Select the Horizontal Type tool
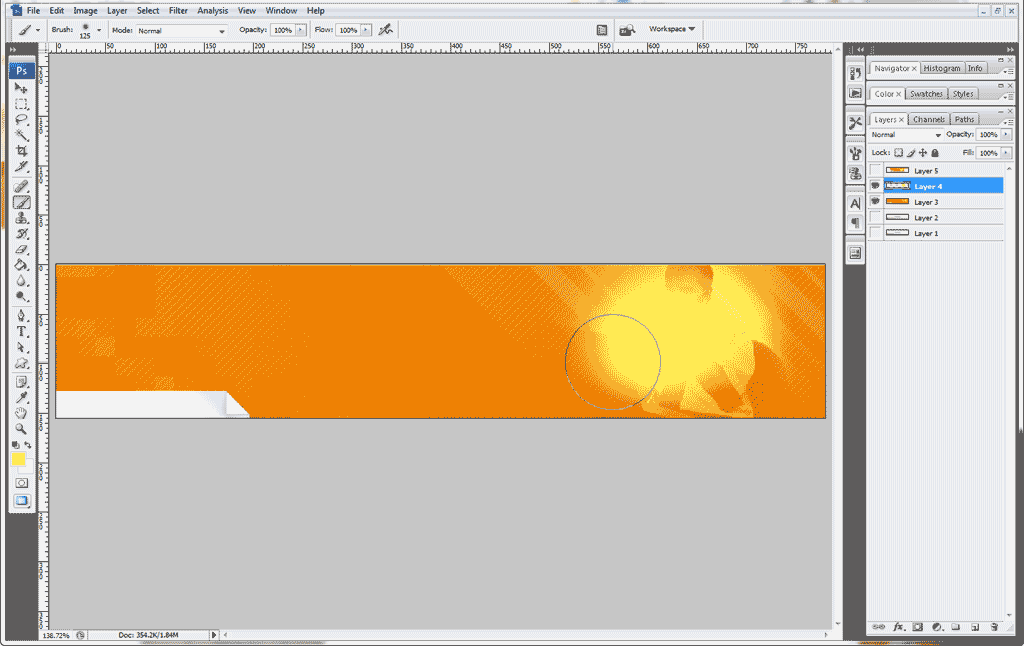 (x=21, y=331)
